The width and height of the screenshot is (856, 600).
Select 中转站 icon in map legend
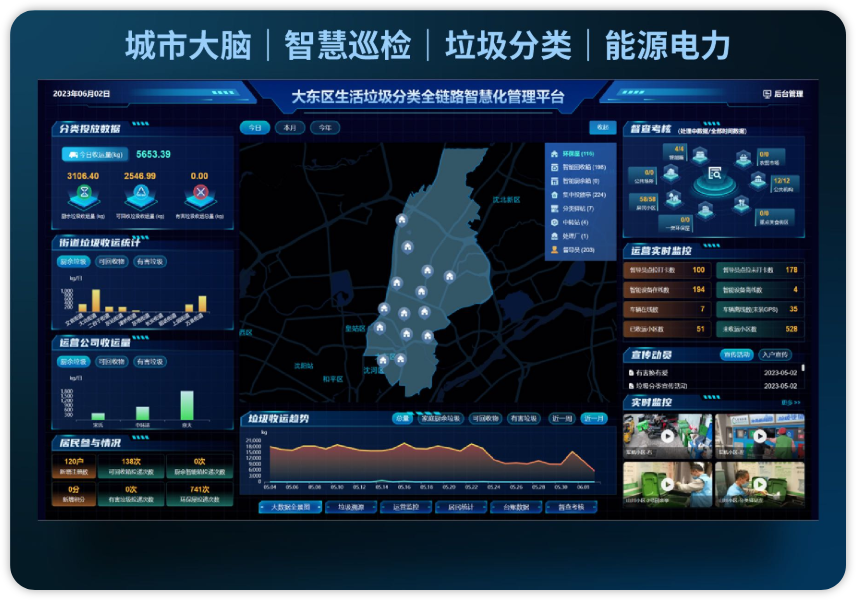click(554, 222)
